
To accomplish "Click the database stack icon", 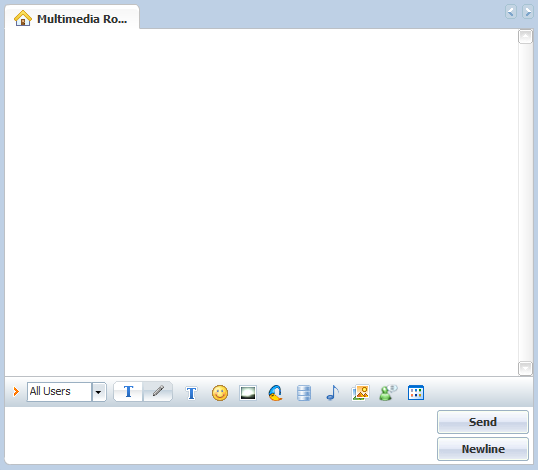I will (x=304, y=393).
